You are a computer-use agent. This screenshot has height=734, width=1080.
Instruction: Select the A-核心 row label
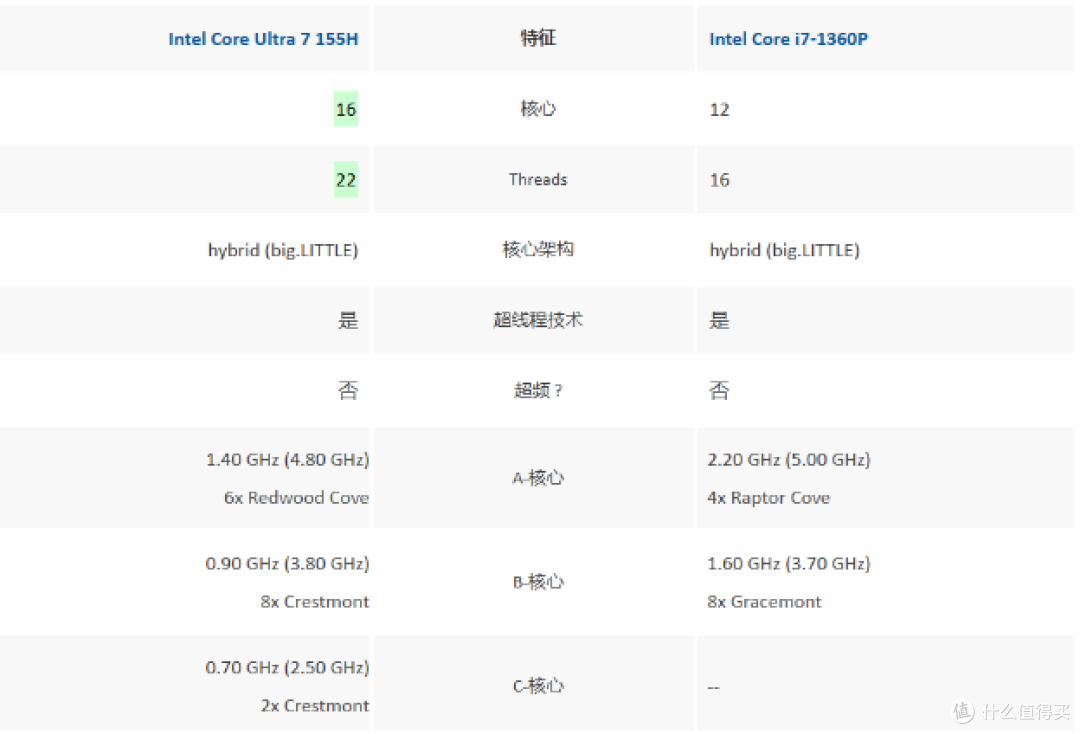(538, 478)
